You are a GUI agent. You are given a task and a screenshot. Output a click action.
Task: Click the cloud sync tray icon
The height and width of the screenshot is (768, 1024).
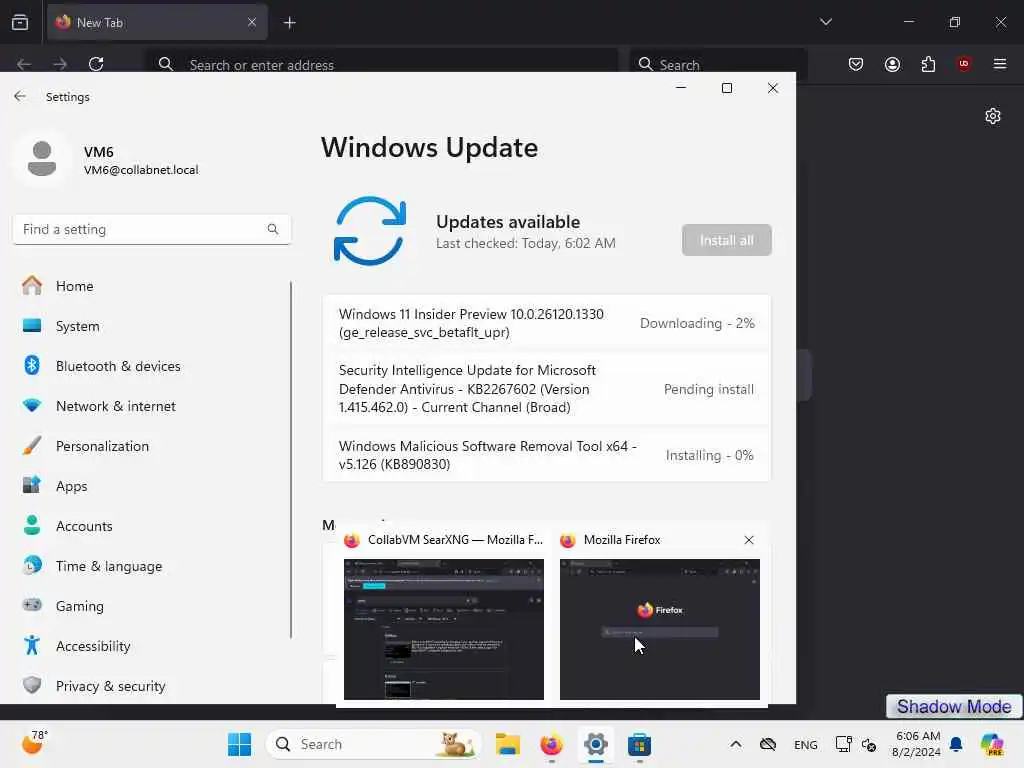click(768, 744)
